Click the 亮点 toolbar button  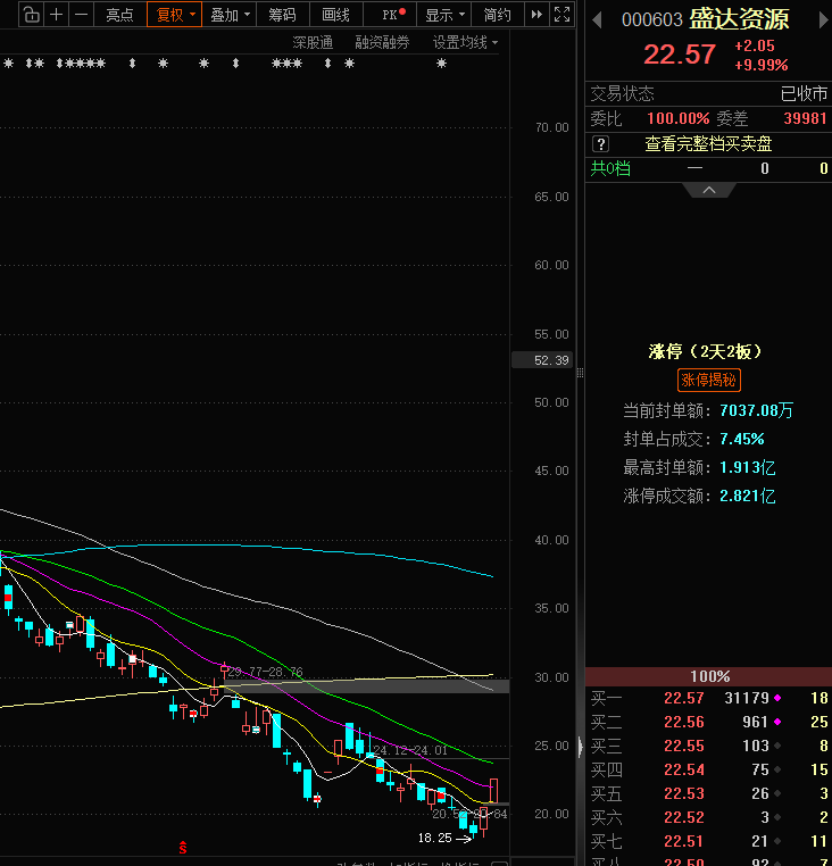click(119, 14)
